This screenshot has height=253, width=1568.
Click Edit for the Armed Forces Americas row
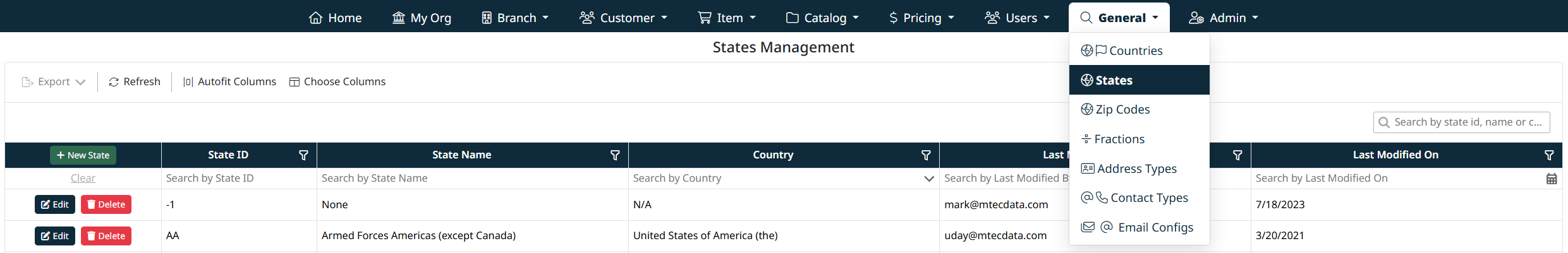55,236
